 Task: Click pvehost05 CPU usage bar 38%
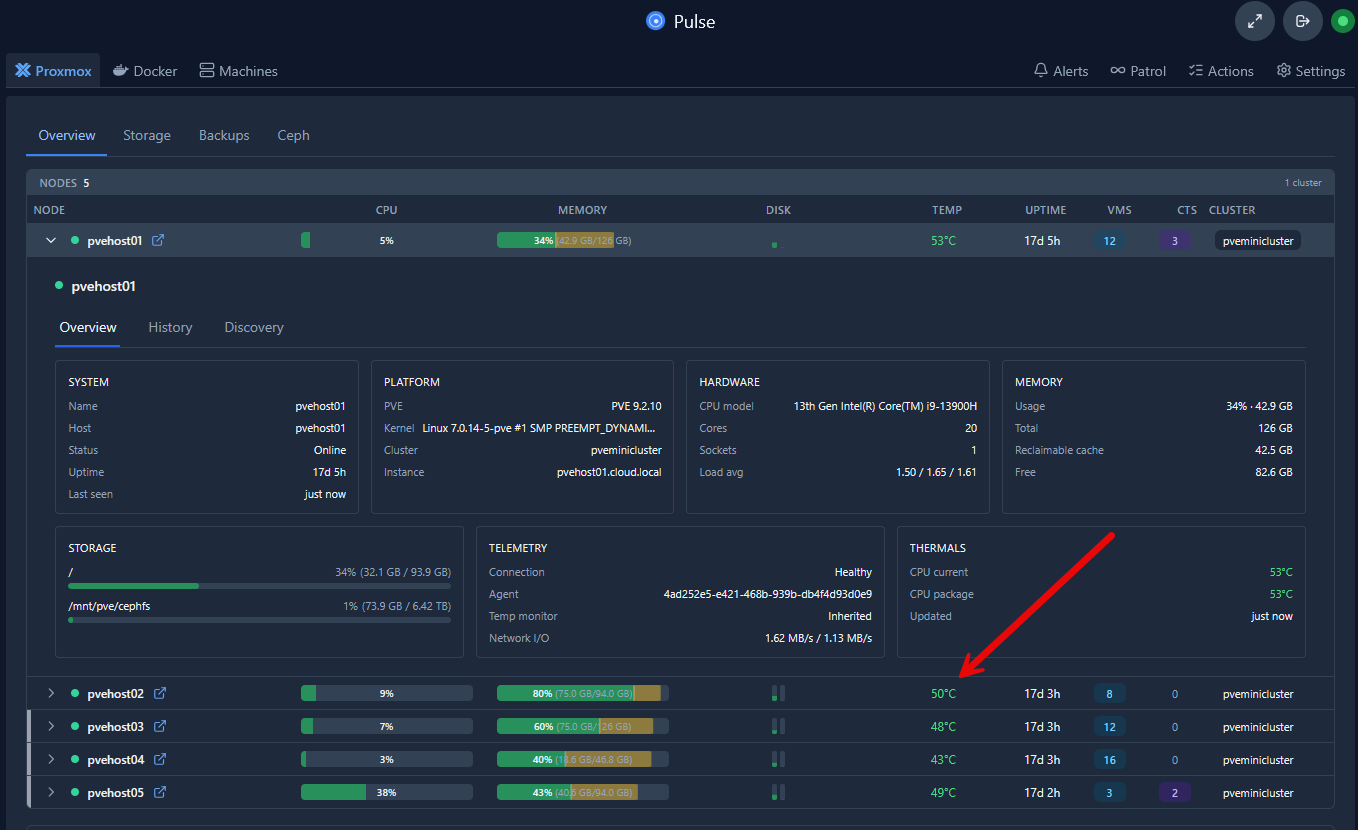click(x=386, y=792)
